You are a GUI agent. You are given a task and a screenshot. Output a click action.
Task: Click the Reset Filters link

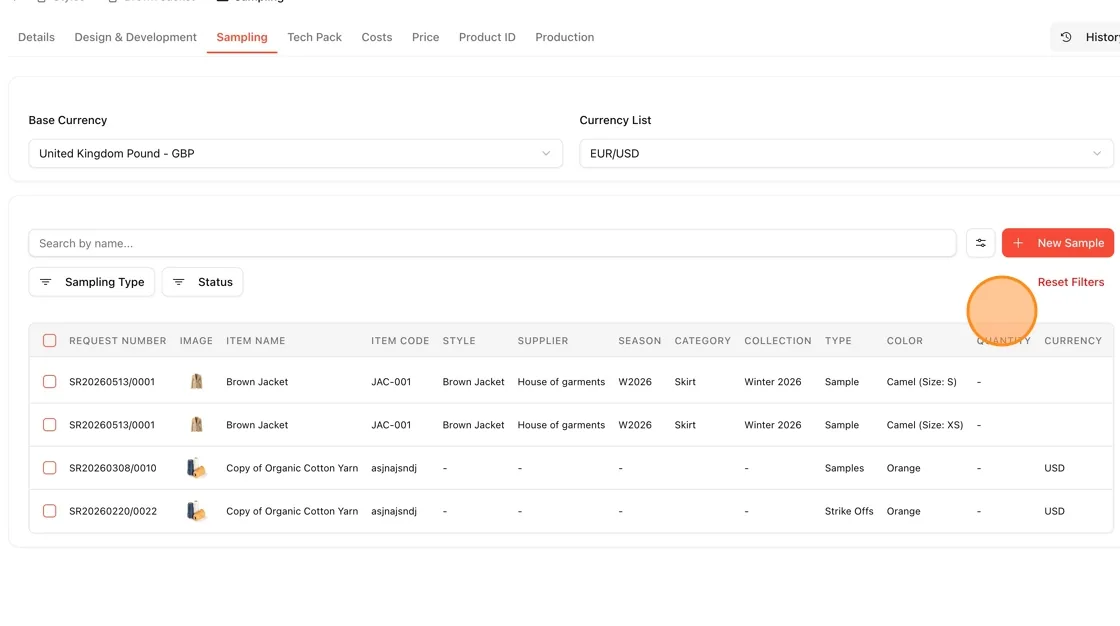1071,282
